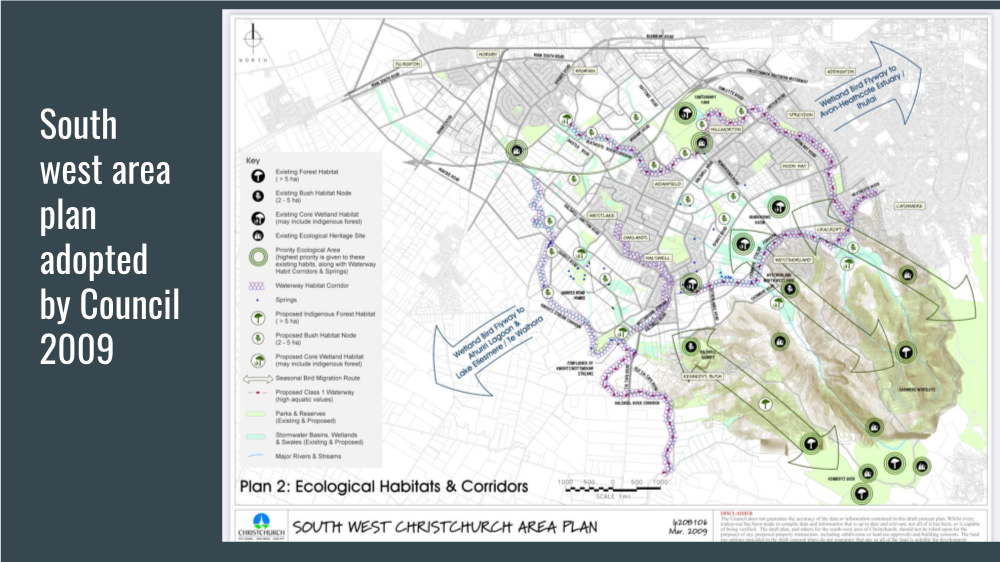Click the ISLINGTON suburb label
Screen dimensions: 1000x562
click(407, 64)
